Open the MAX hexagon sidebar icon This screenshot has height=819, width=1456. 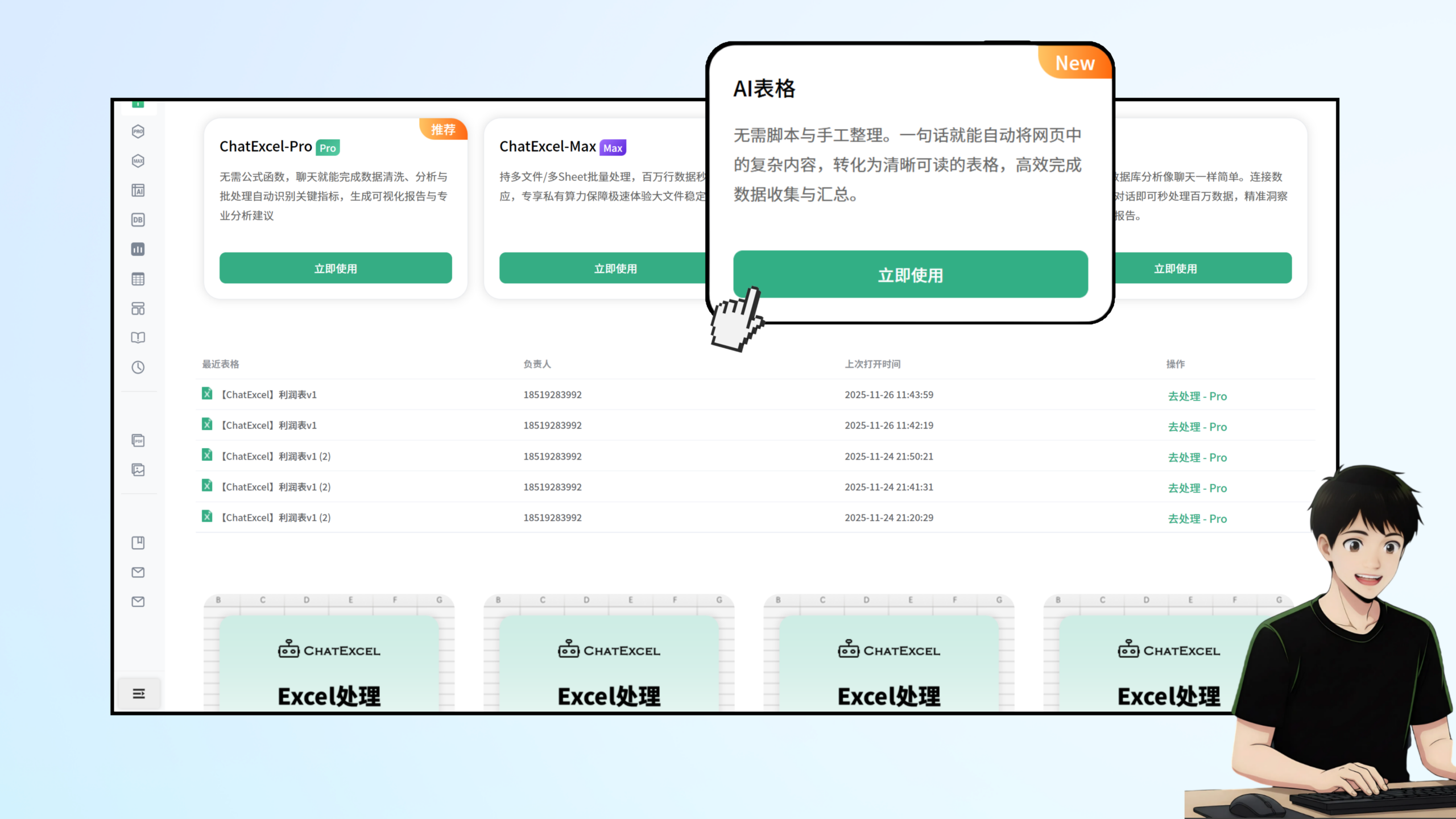[138, 161]
